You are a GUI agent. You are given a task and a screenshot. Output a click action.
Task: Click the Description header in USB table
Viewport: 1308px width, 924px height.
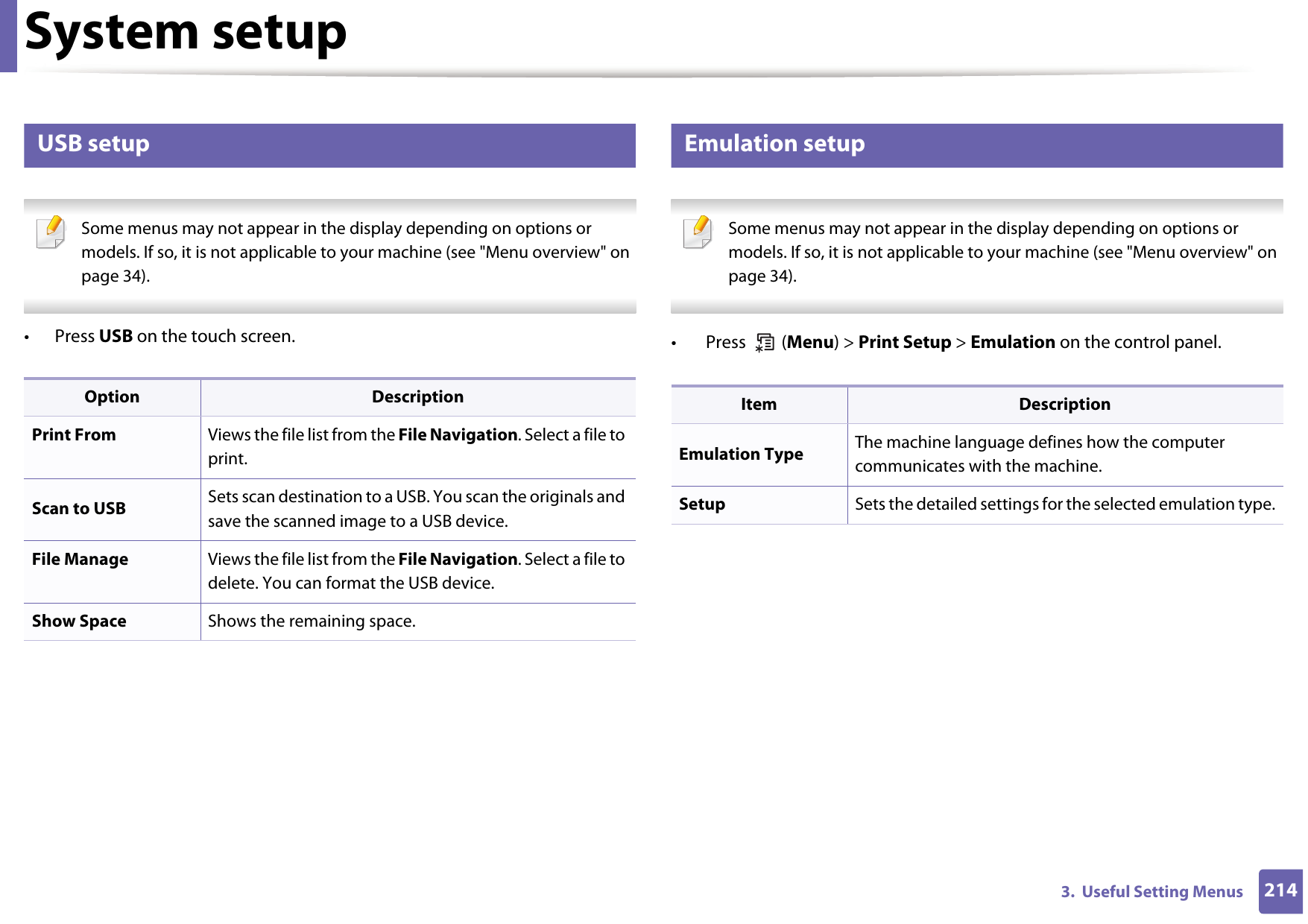(x=417, y=397)
